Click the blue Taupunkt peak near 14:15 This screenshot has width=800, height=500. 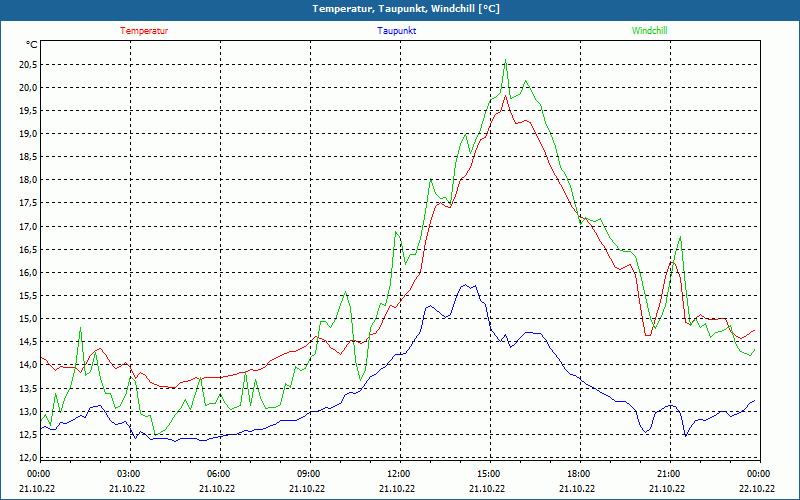point(465,285)
